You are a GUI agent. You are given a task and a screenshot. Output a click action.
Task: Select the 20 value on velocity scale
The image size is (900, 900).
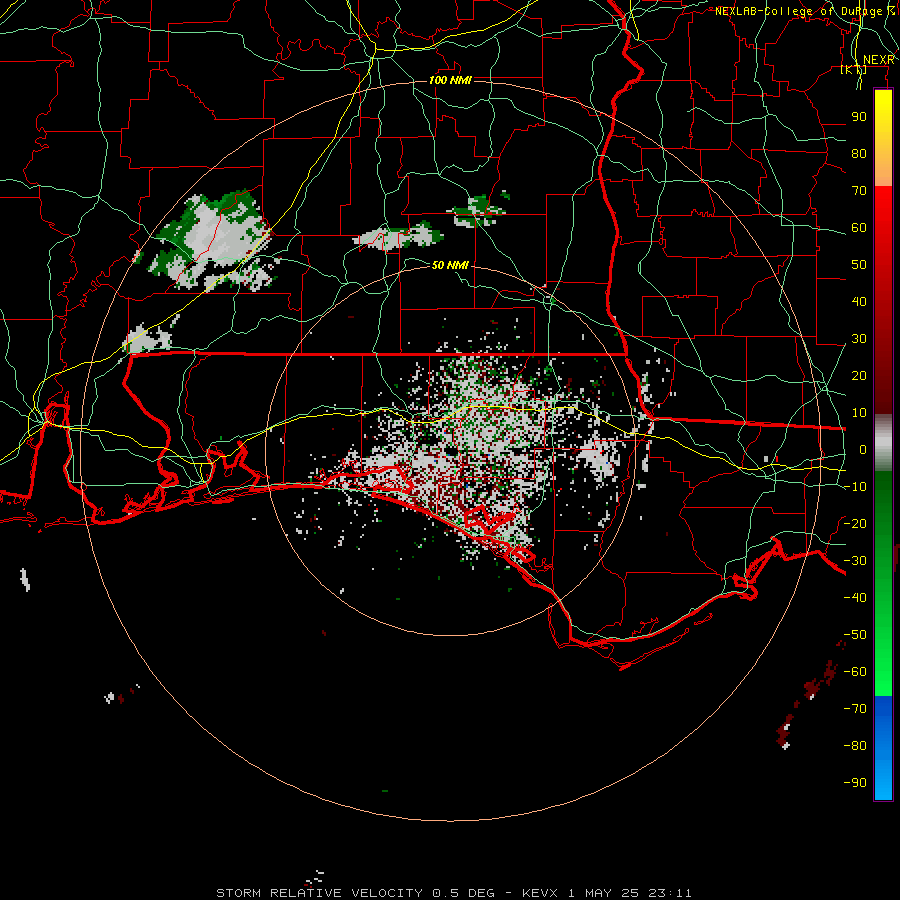tap(859, 375)
